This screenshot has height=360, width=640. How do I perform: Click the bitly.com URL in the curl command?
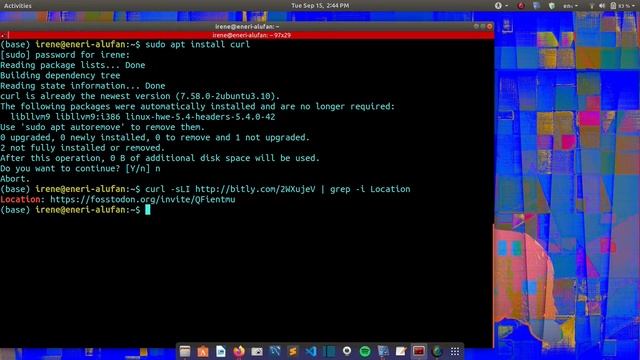click(255, 189)
